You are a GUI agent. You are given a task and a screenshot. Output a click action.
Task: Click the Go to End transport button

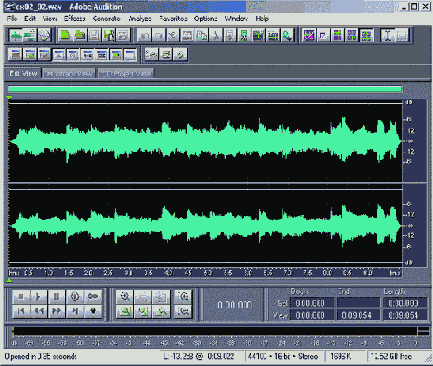point(75,311)
